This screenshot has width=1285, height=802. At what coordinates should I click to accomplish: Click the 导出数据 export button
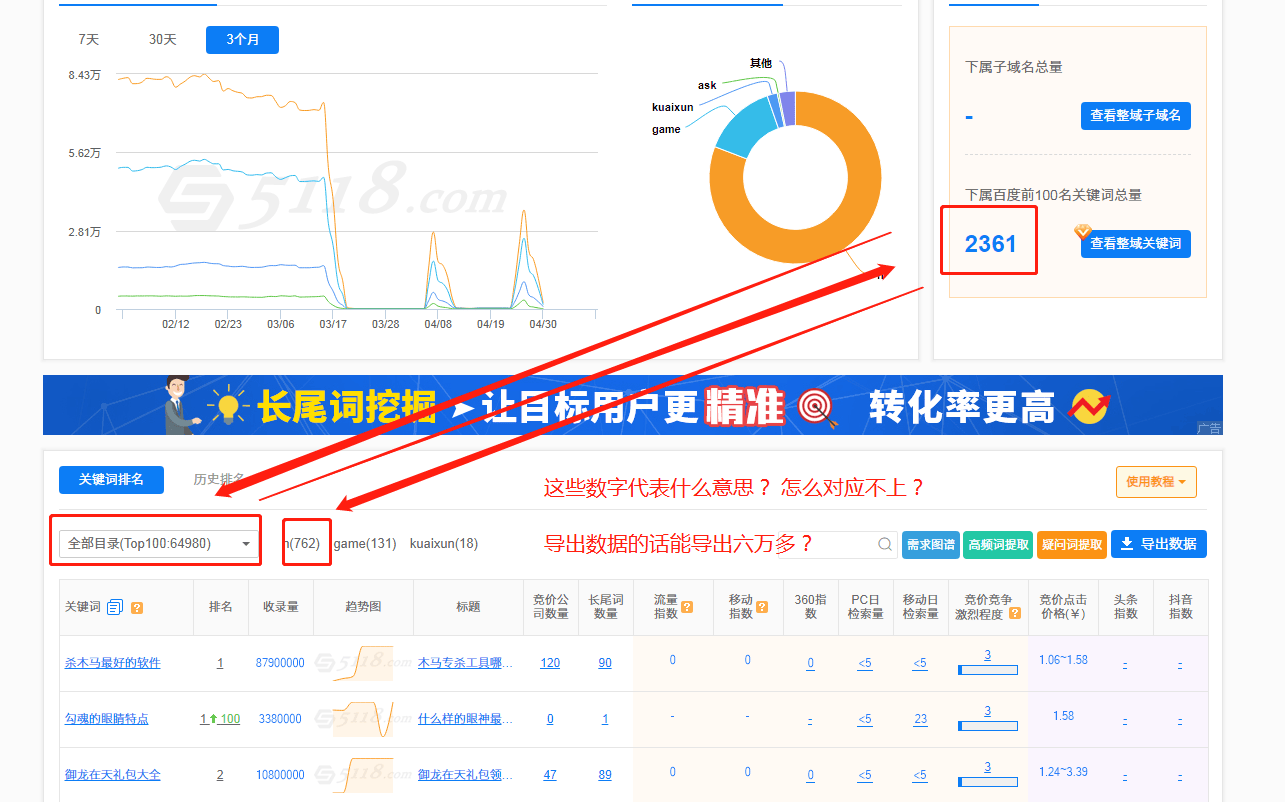tap(1159, 544)
